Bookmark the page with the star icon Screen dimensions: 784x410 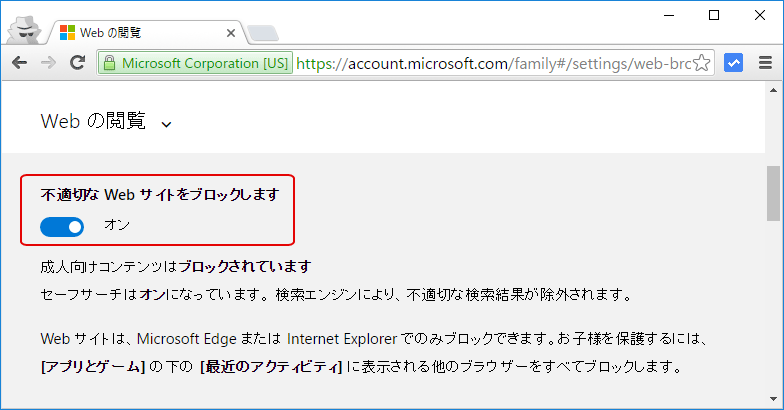click(x=702, y=63)
